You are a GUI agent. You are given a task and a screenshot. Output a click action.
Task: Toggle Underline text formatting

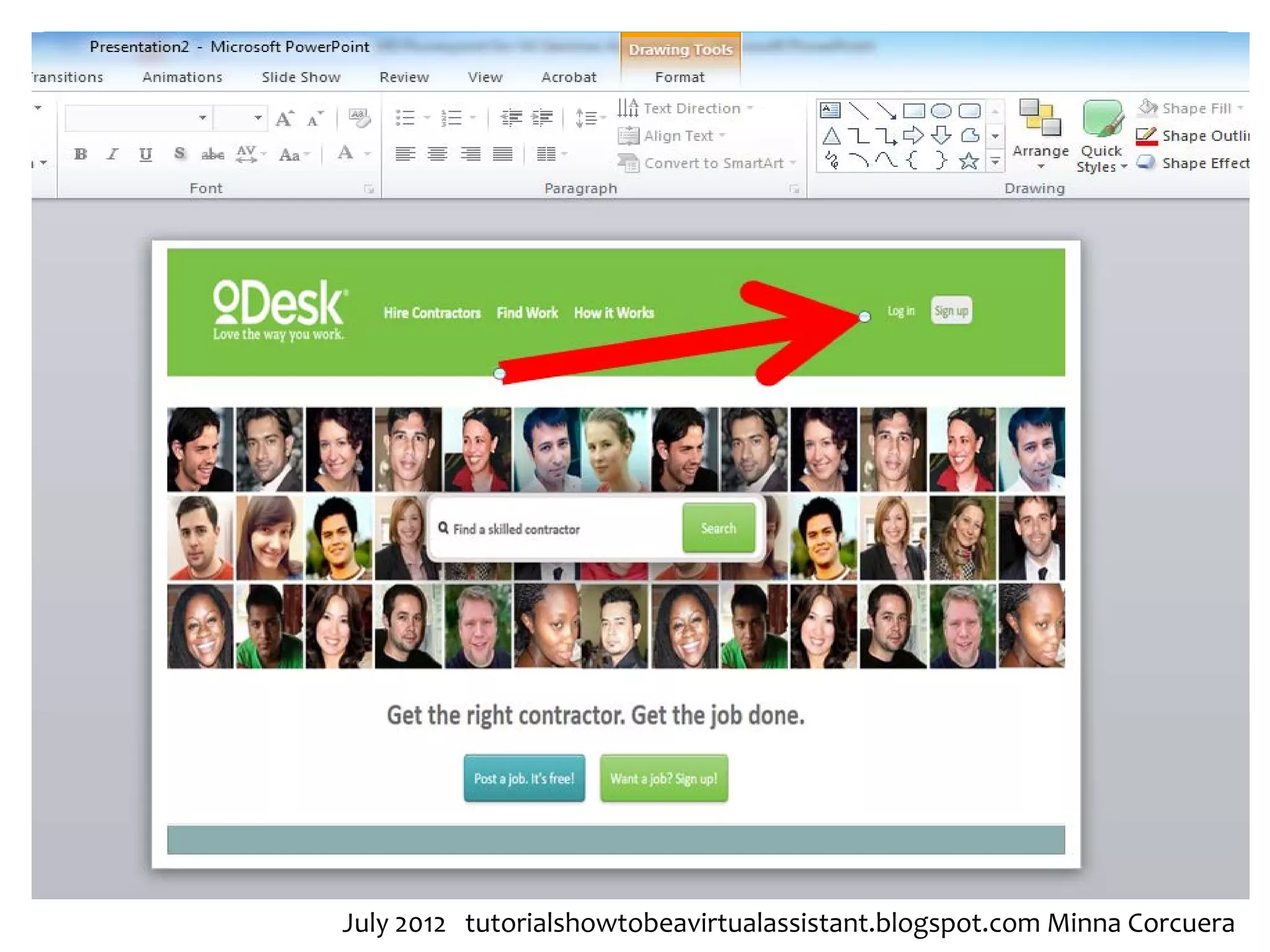[145, 154]
